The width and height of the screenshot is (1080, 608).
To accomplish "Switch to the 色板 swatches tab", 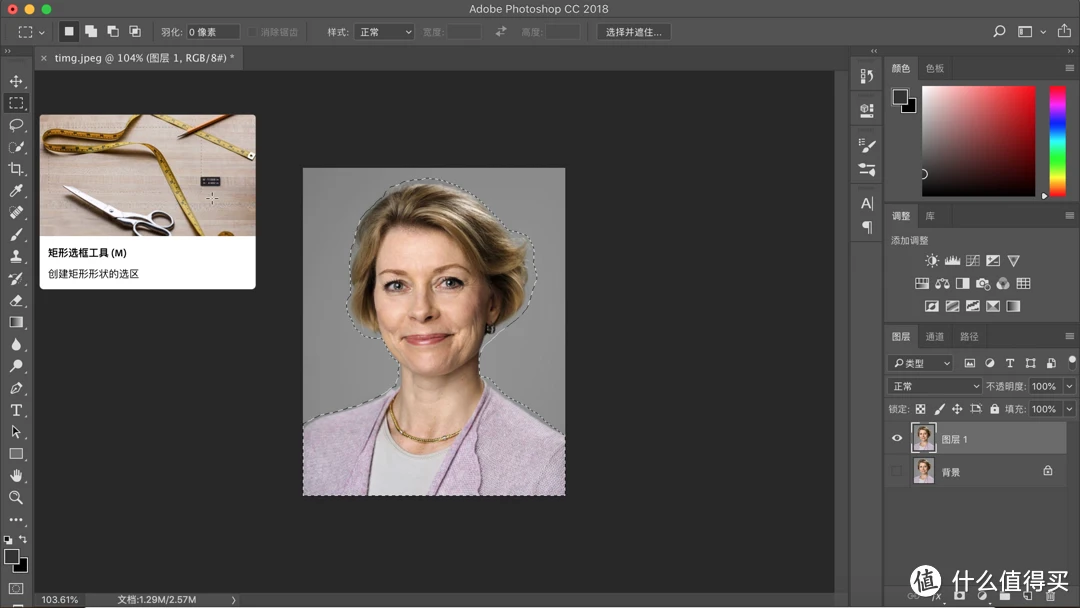I will pos(935,68).
